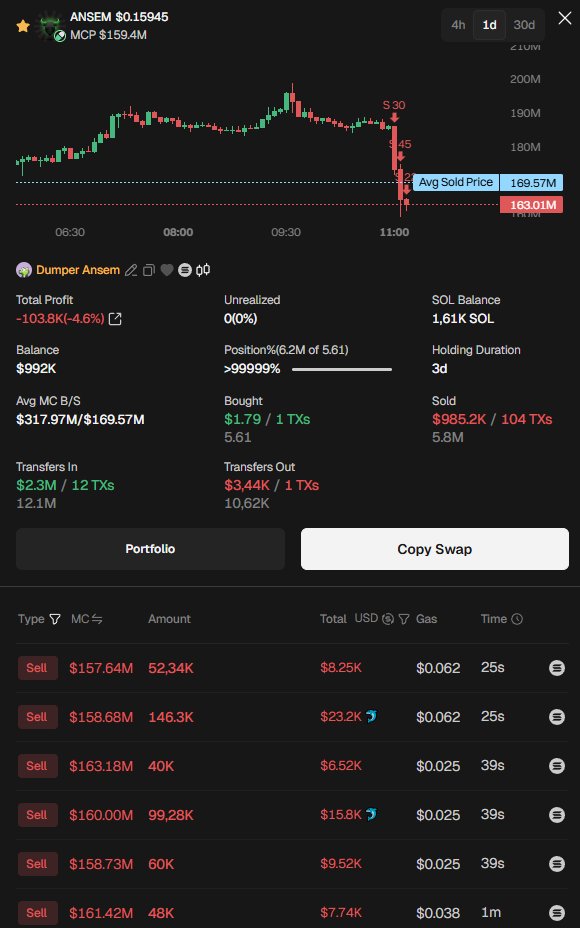The height and width of the screenshot is (928, 580).
Task: Click the 99,28K amount value
Action: 171,815
